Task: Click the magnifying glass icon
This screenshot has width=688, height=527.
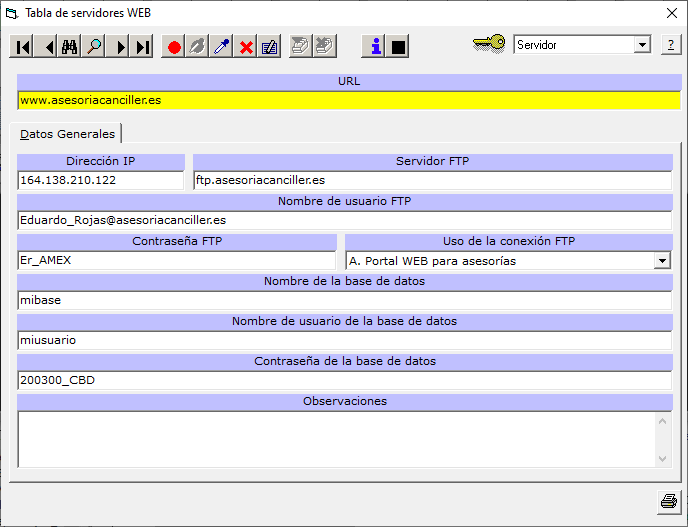Action: point(94,47)
